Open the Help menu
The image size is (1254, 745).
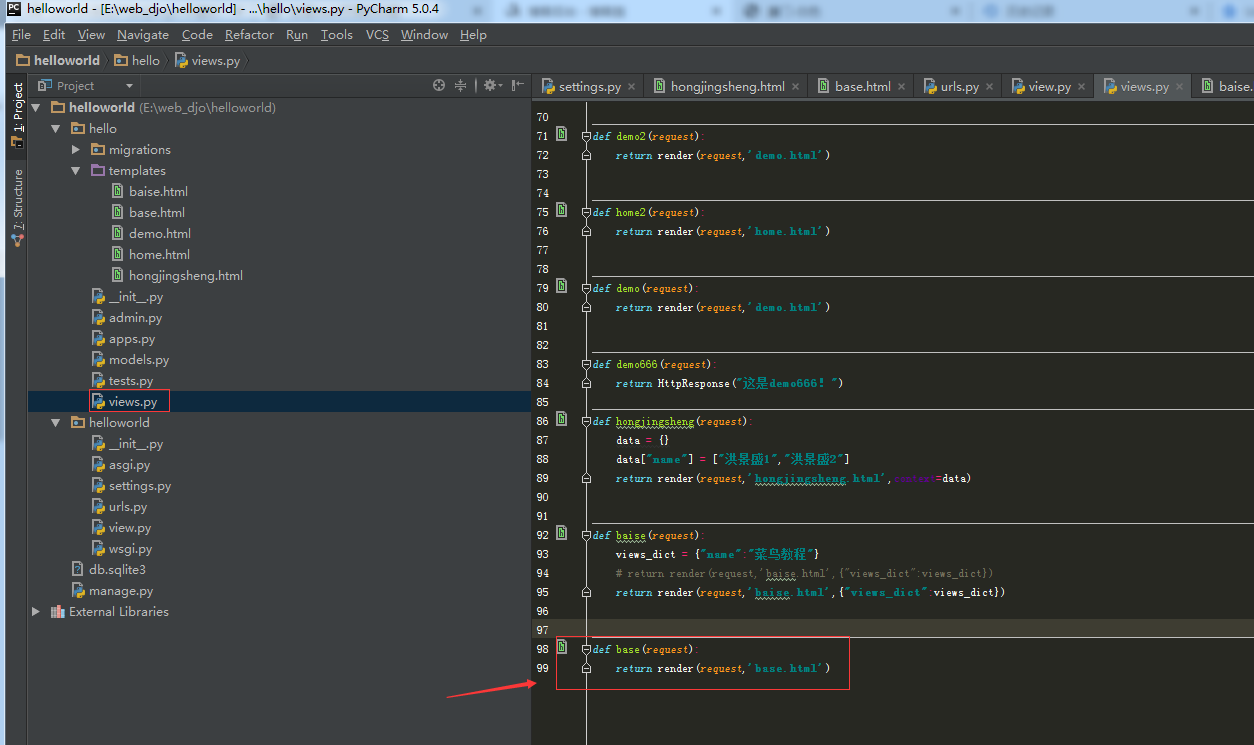tap(473, 35)
